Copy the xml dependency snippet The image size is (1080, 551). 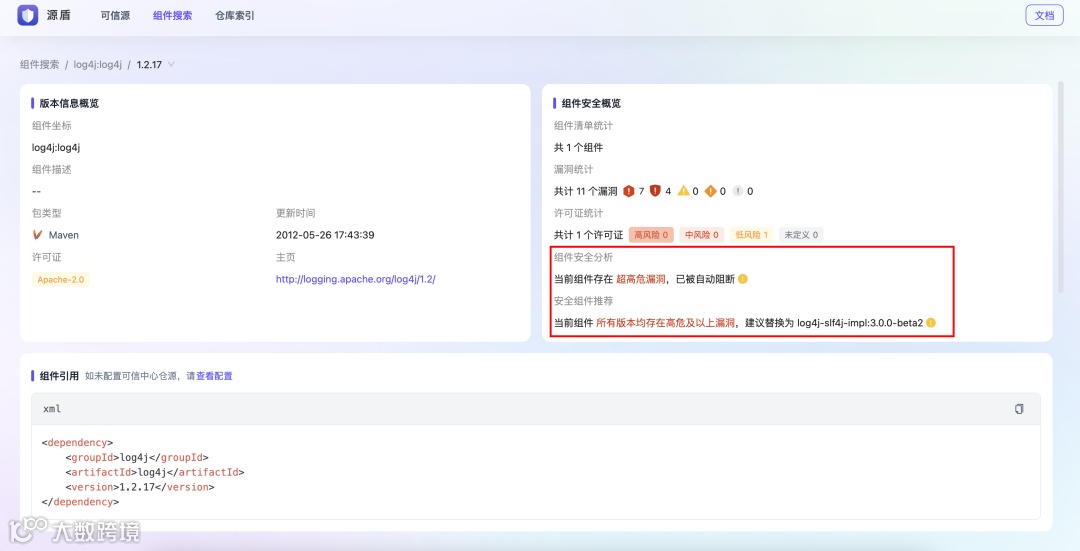[1019, 409]
